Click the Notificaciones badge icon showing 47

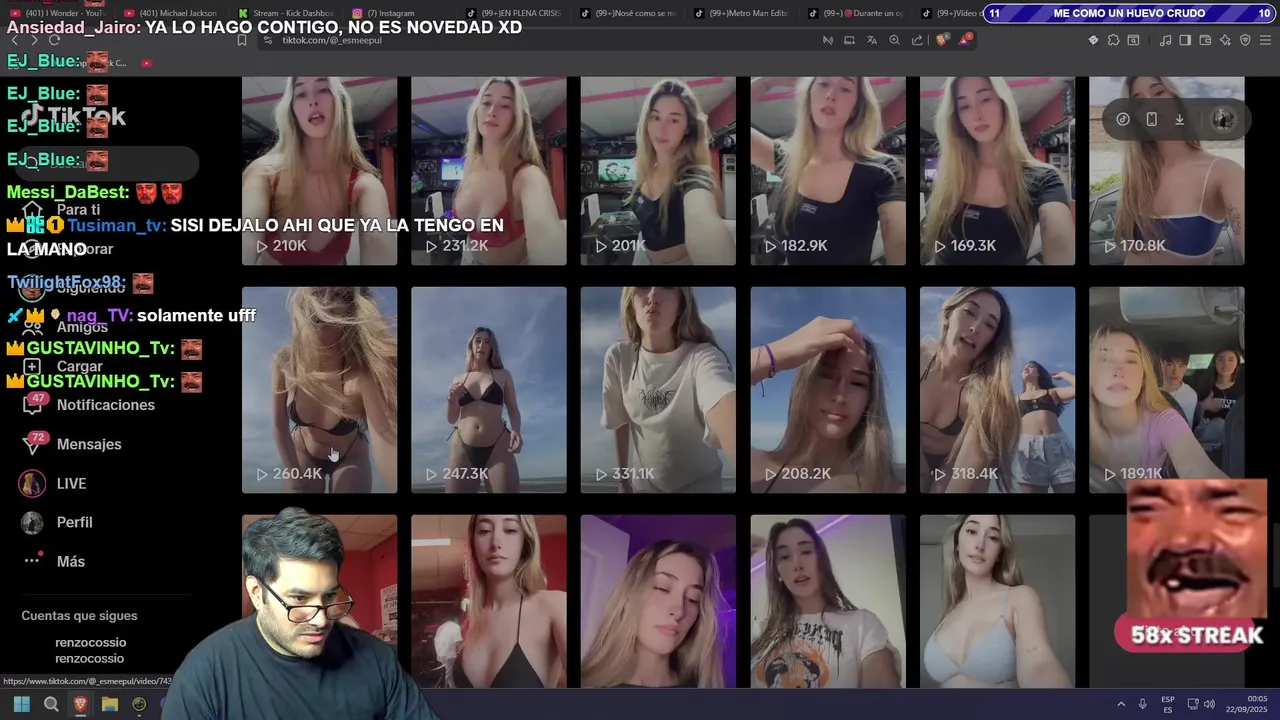pos(35,404)
